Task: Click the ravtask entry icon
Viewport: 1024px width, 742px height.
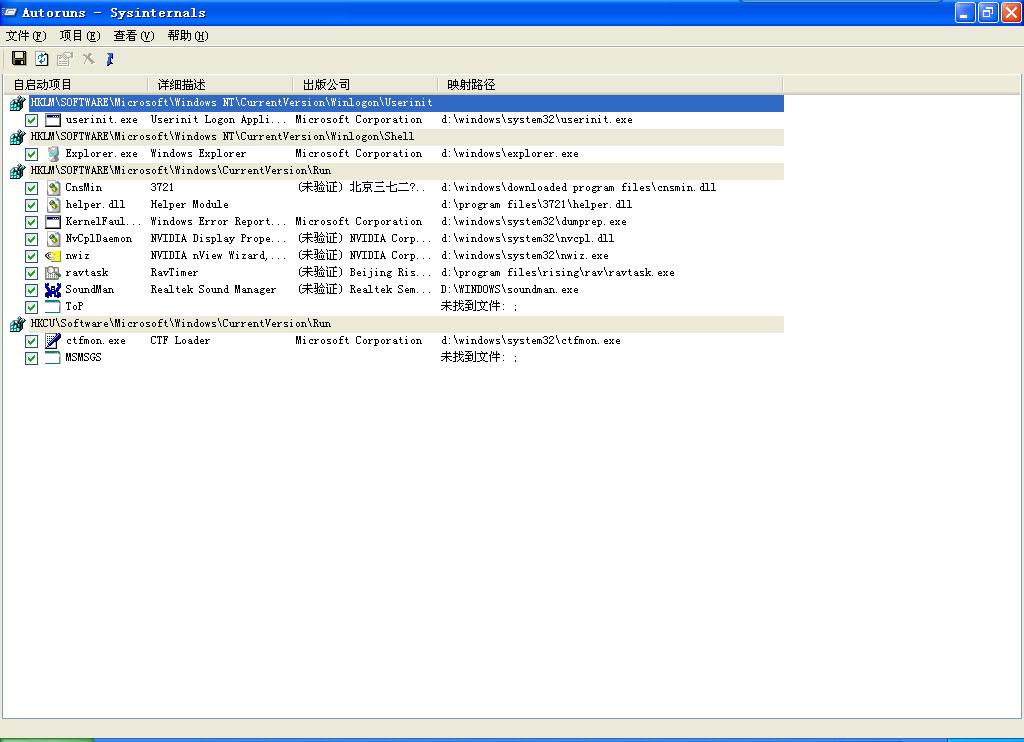Action: tap(53, 273)
